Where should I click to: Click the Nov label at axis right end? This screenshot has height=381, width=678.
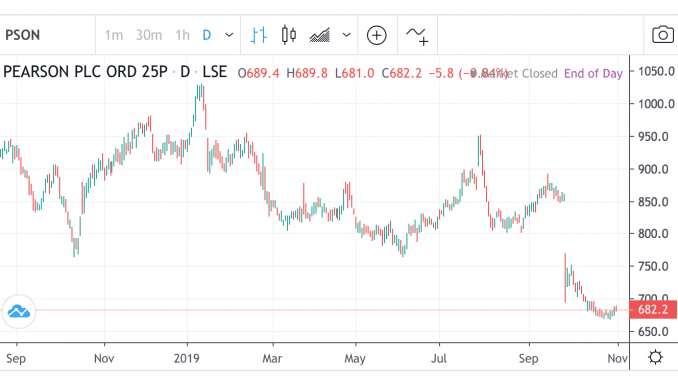(x=617, y=359)
